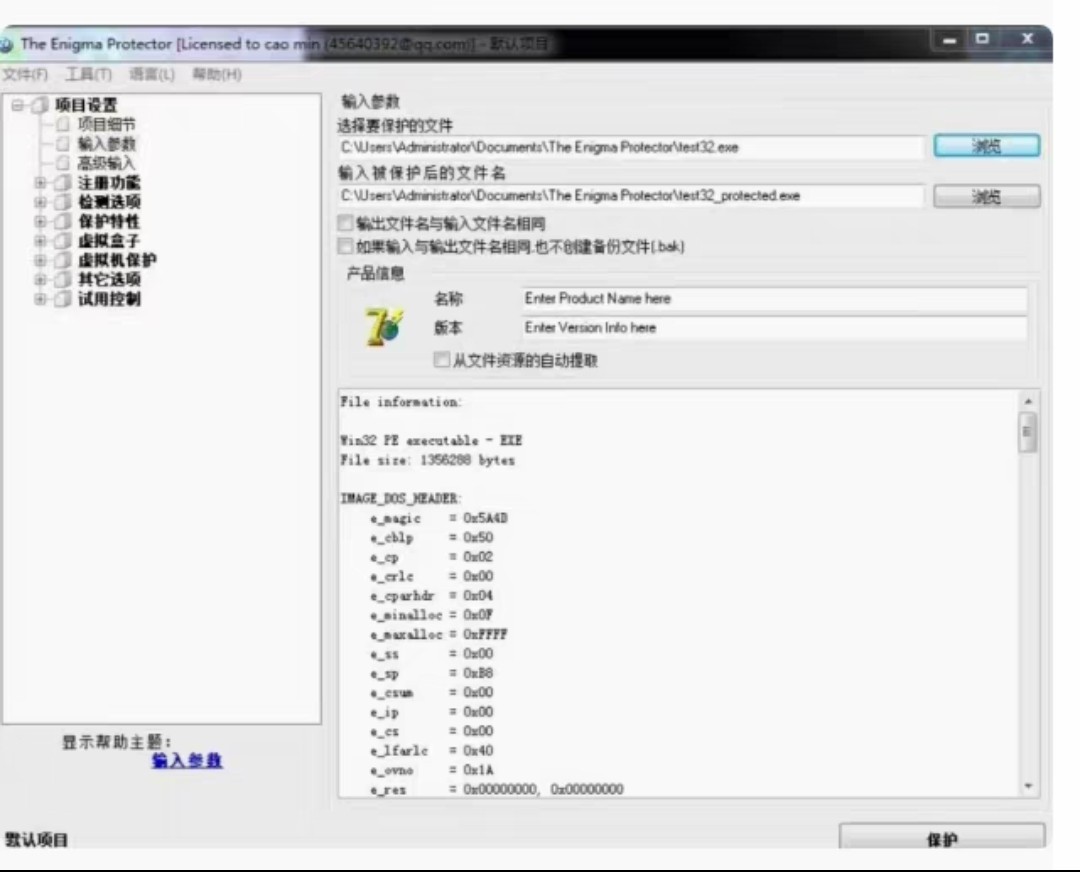Click the 'e_magic = 0x5A4D' line

point(439,518)
